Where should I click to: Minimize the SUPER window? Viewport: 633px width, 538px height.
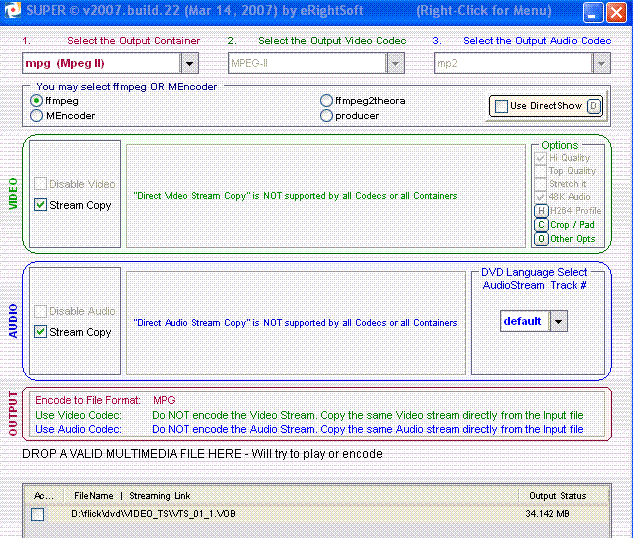(593, 12)
